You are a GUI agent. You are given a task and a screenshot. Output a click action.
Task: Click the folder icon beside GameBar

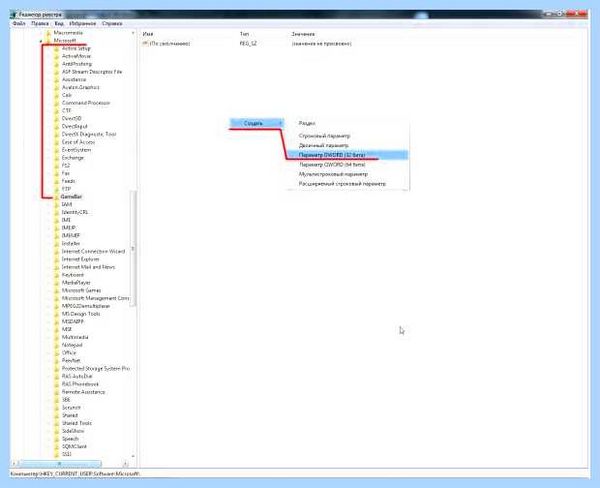pyautogui.click(x=57, y=197)
